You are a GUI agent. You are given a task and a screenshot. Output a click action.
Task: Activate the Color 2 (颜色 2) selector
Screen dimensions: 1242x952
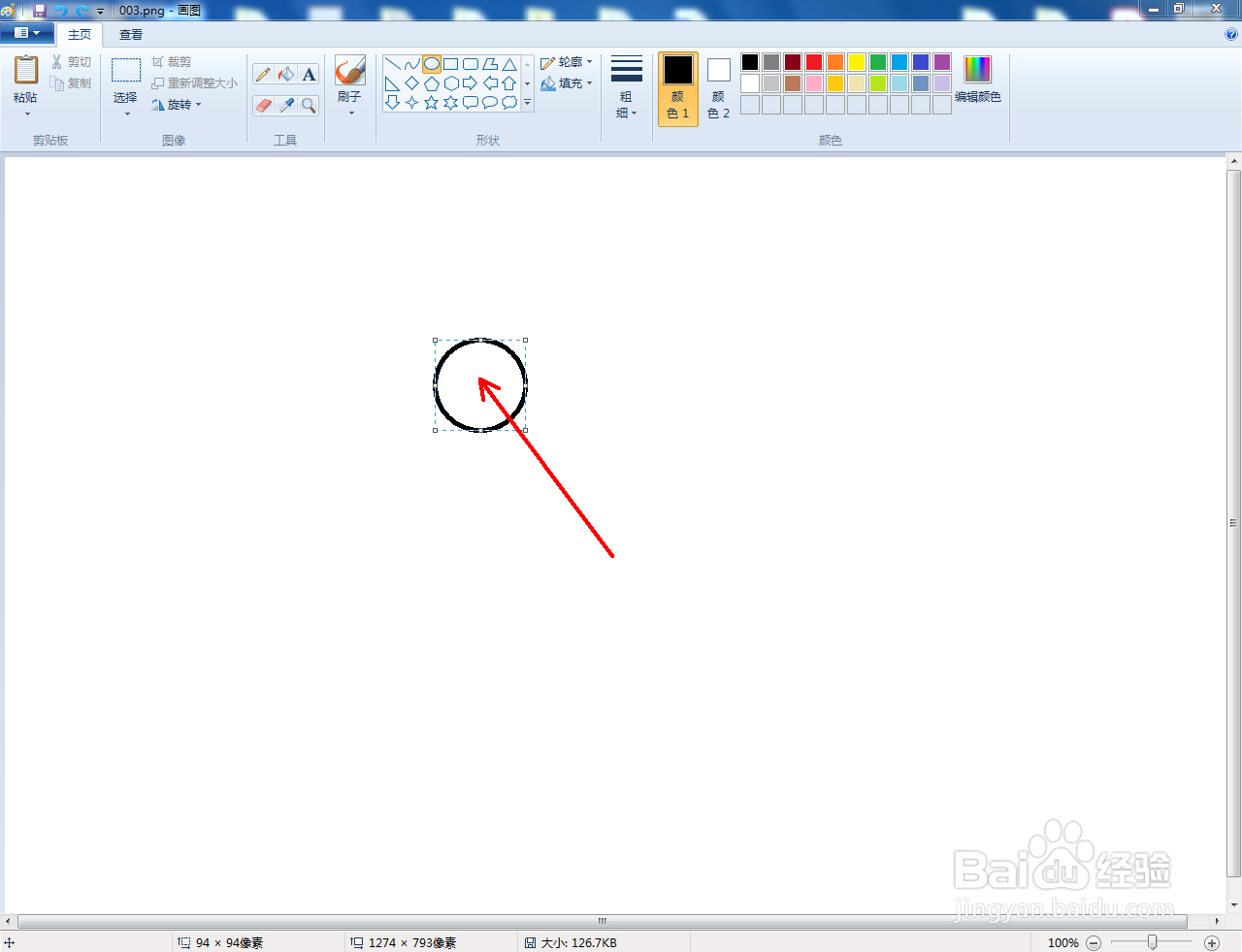coord(718,89)
